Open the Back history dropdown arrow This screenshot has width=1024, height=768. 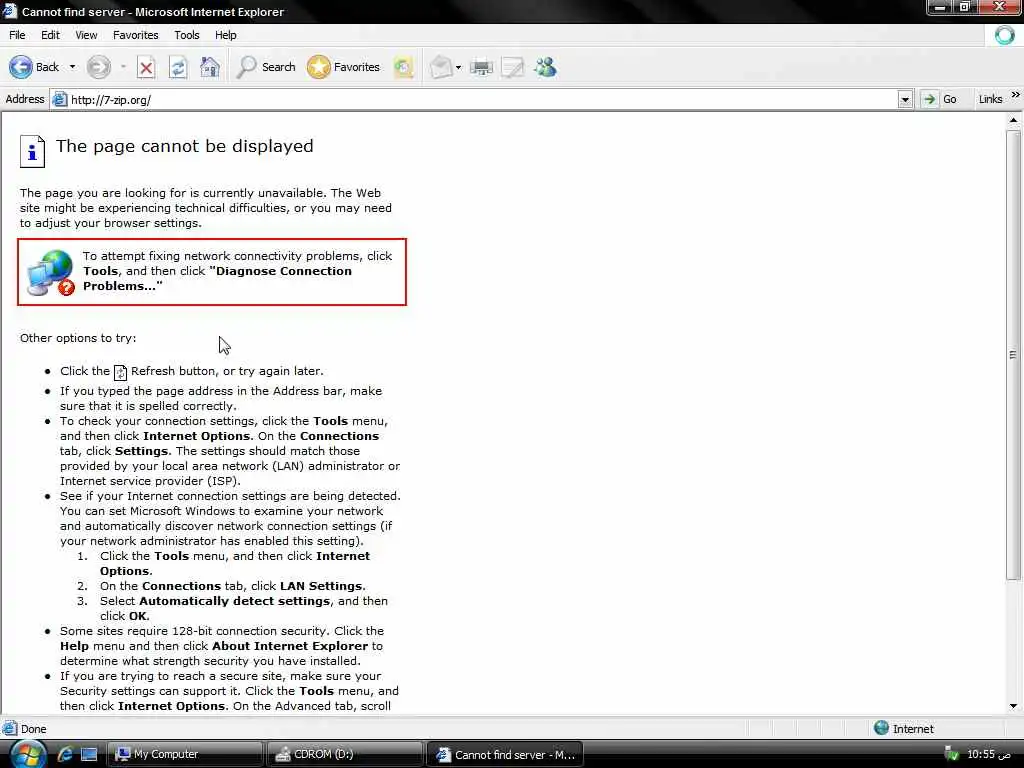coord(72,67)
